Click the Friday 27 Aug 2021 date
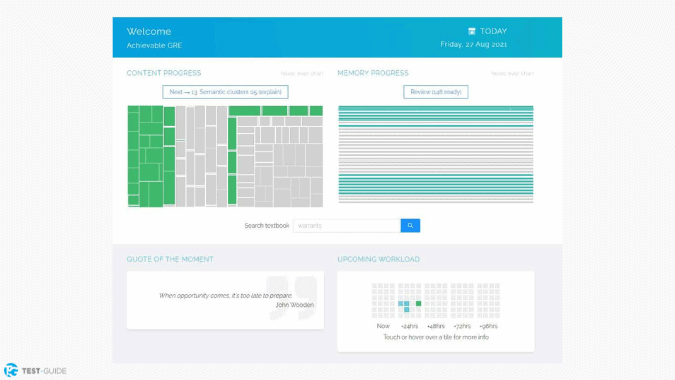This screenshot has width=675, height=380. (x=474, y=44)
